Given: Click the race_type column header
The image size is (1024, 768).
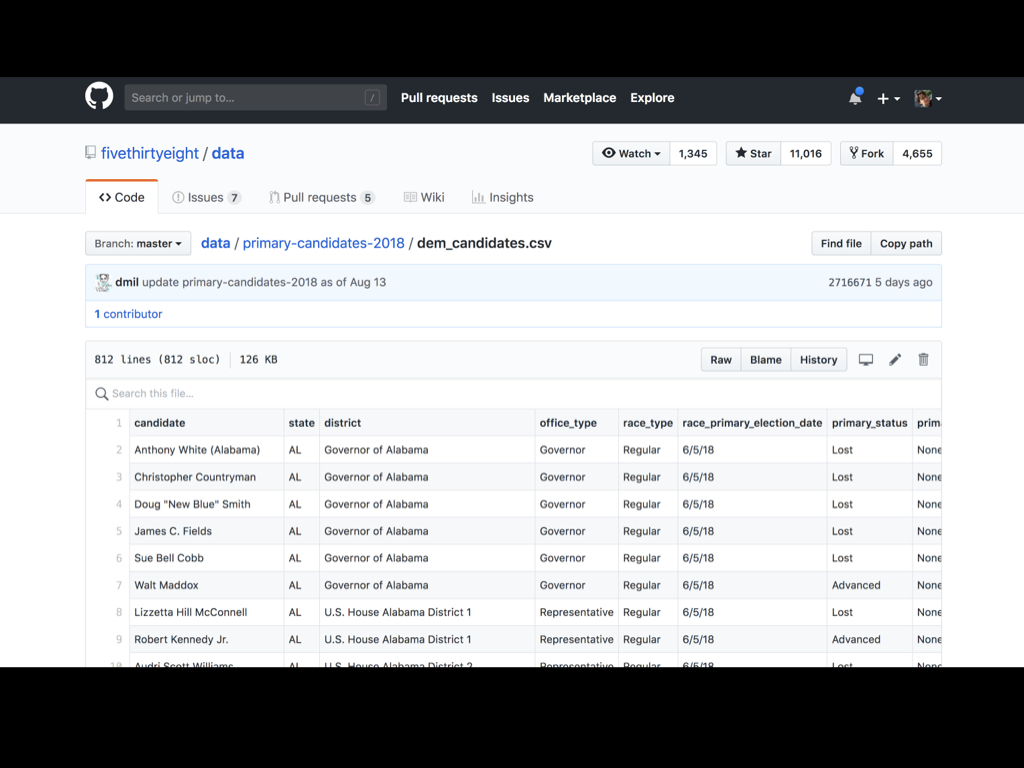Looking at the screenshot, I should pyautogui.click(x=648, y=423).
